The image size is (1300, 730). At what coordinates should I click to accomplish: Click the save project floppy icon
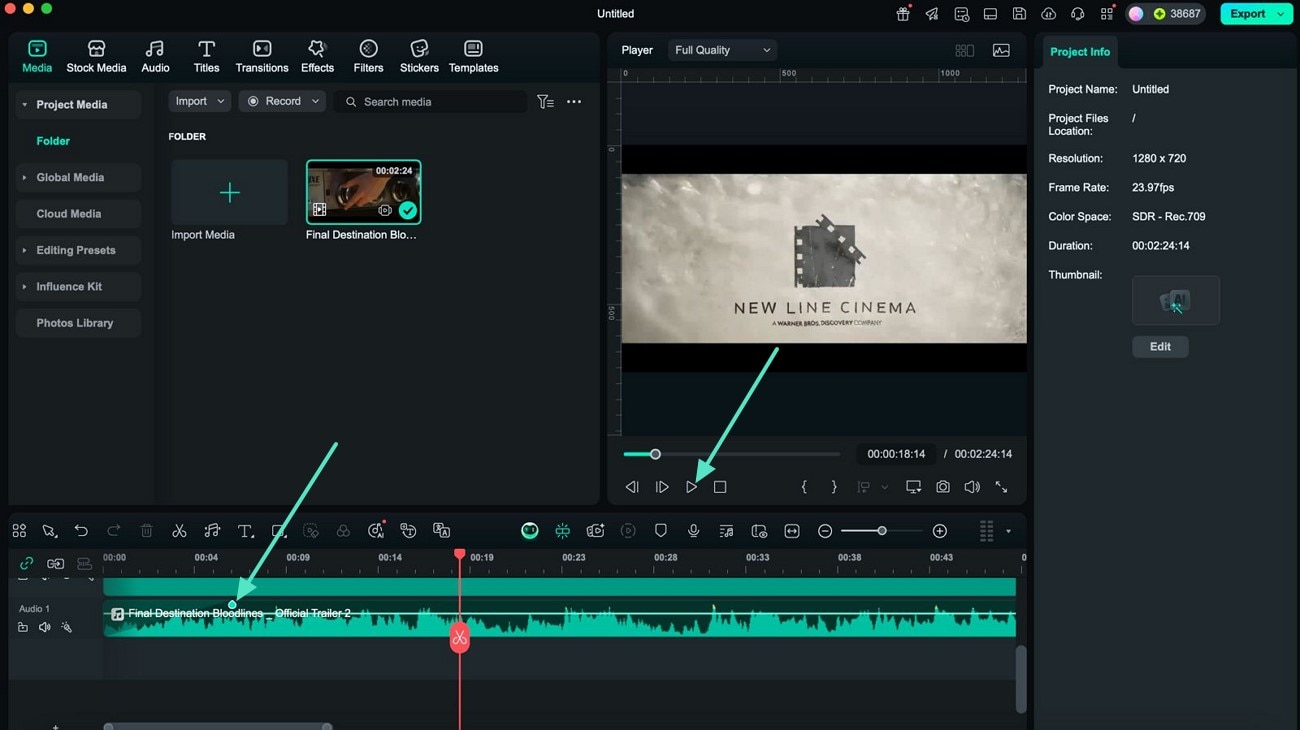click(1019, 14)
